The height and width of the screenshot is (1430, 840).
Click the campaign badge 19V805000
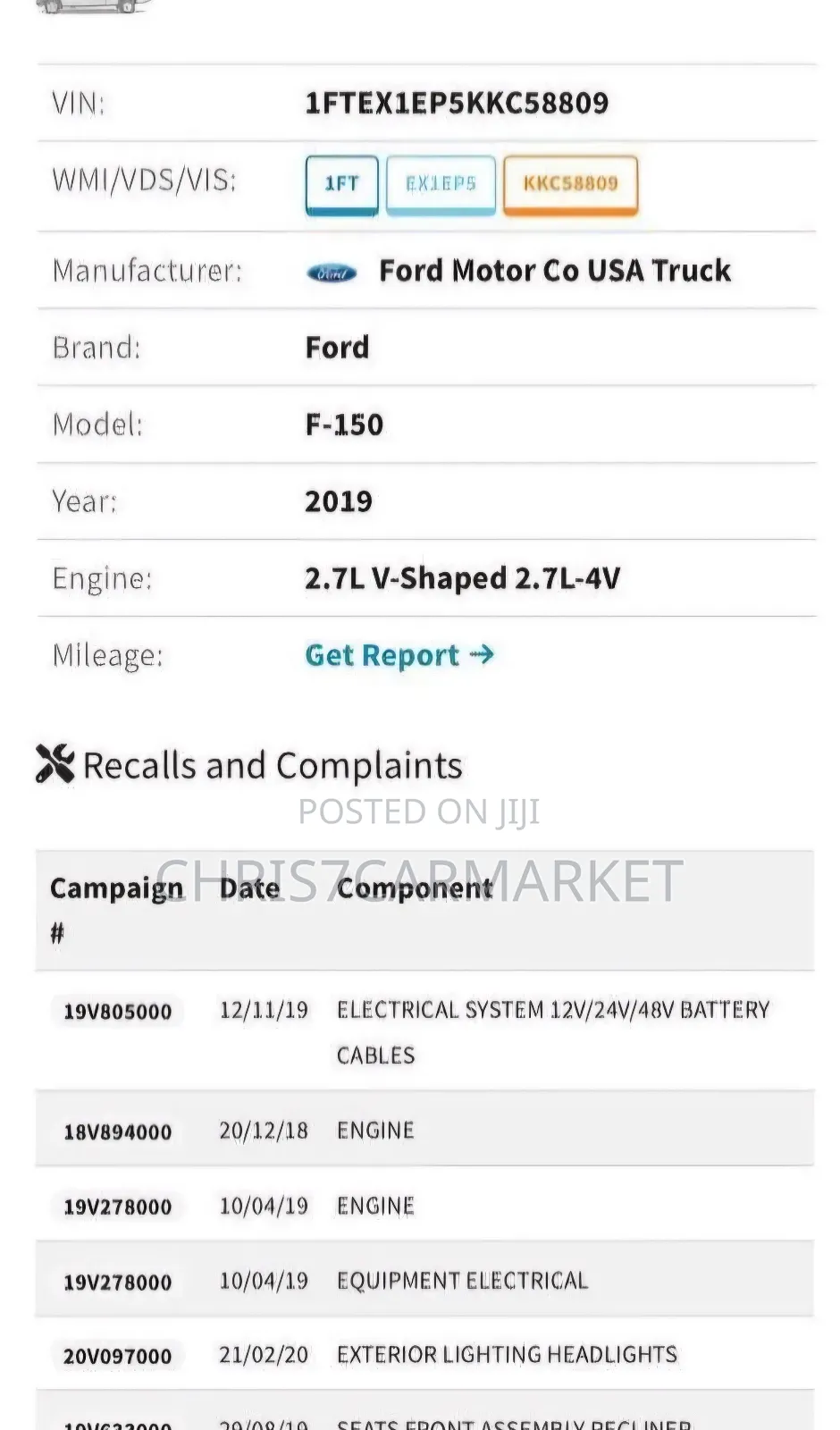pos(115,1012)
